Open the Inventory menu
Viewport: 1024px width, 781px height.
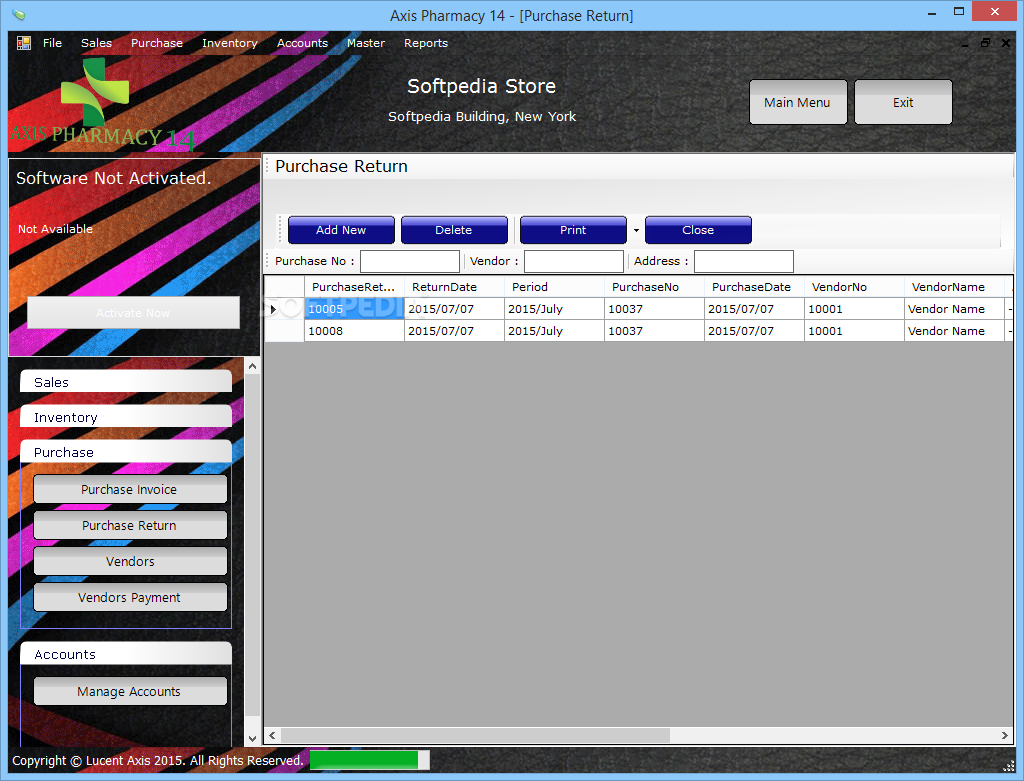[x=230, y=43]
